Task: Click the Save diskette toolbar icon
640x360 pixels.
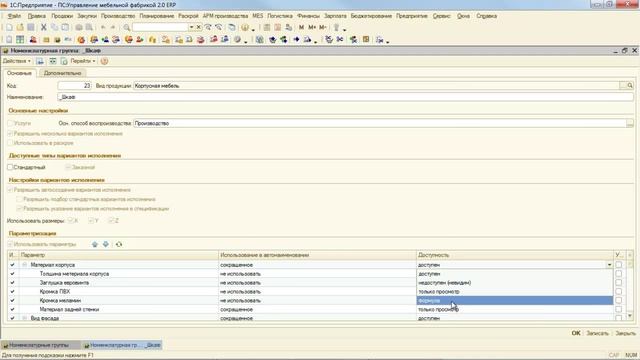Action: click(x=31, y=27)
